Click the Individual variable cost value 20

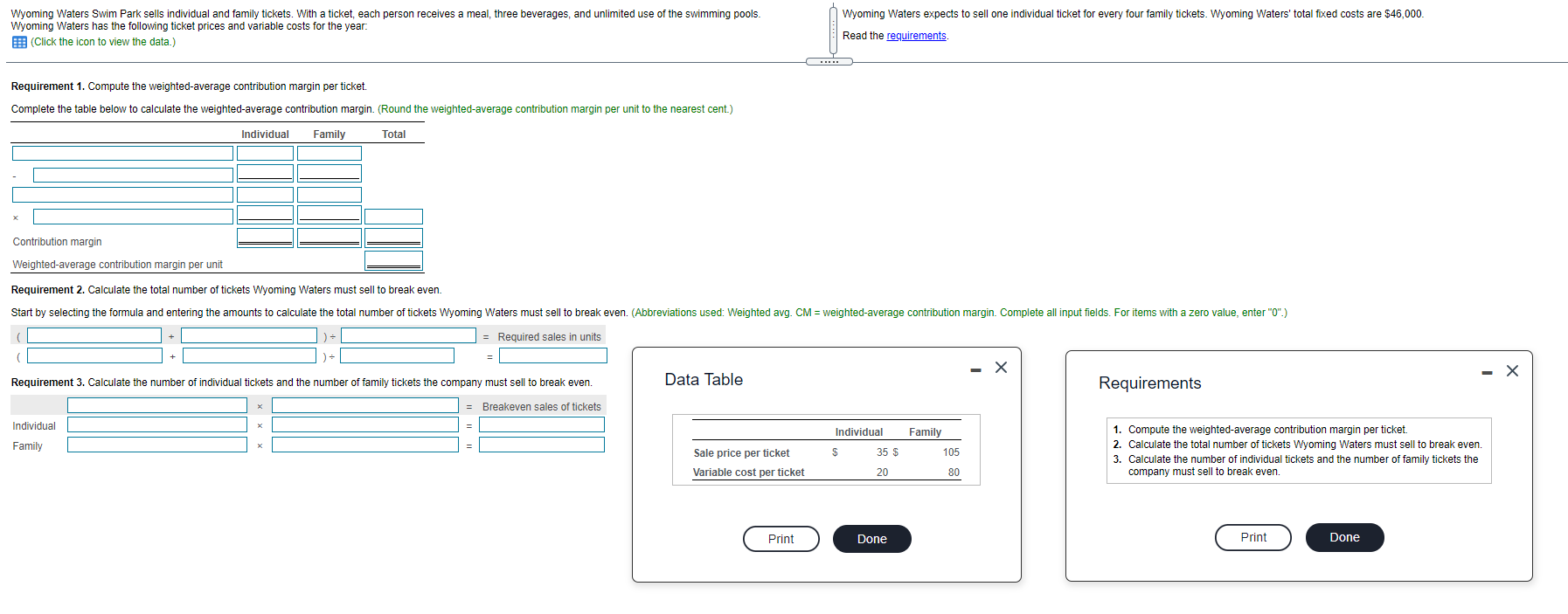click(882, 473)
